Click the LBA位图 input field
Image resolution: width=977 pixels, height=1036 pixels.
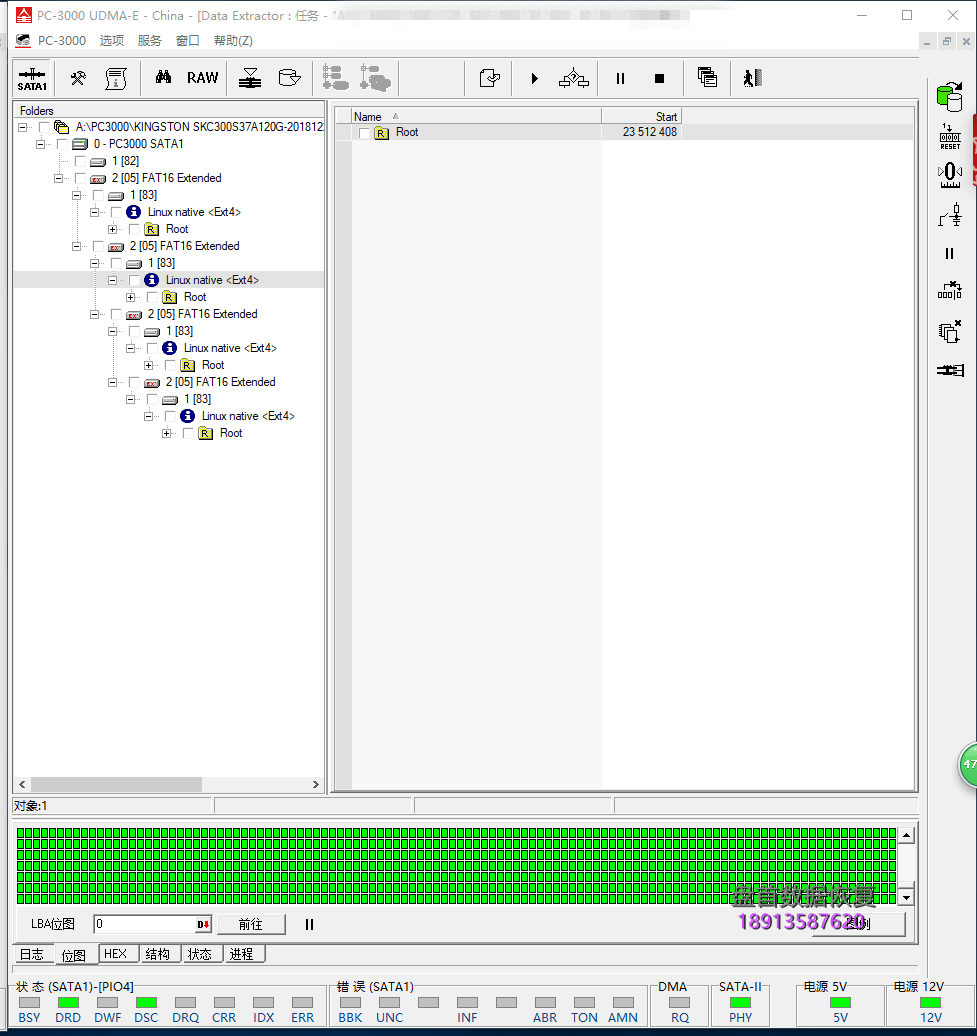coord(145,924)
